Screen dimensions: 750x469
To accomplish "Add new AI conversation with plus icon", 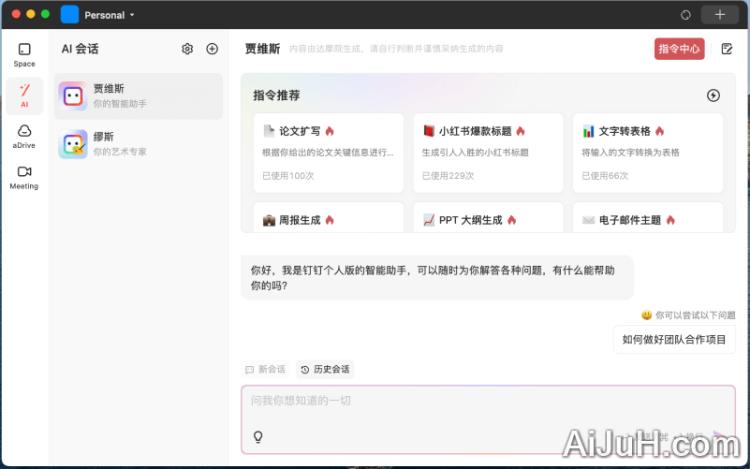I will click(212, 49).
